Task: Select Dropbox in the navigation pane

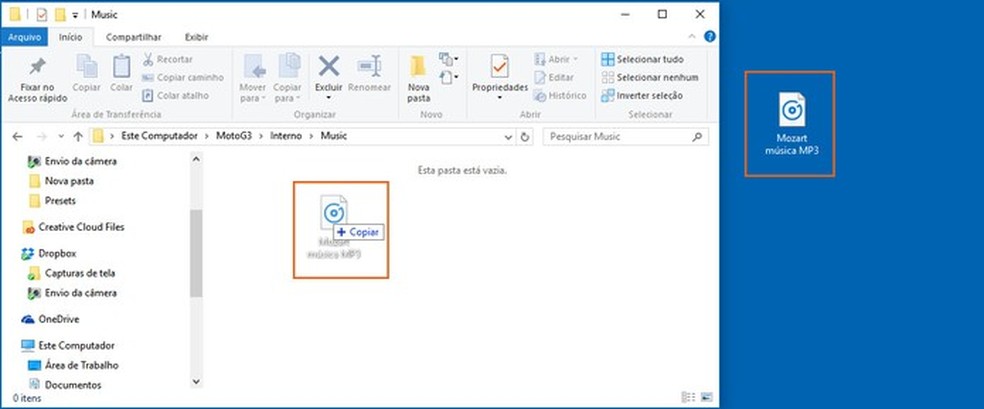Action: (48, 253)
